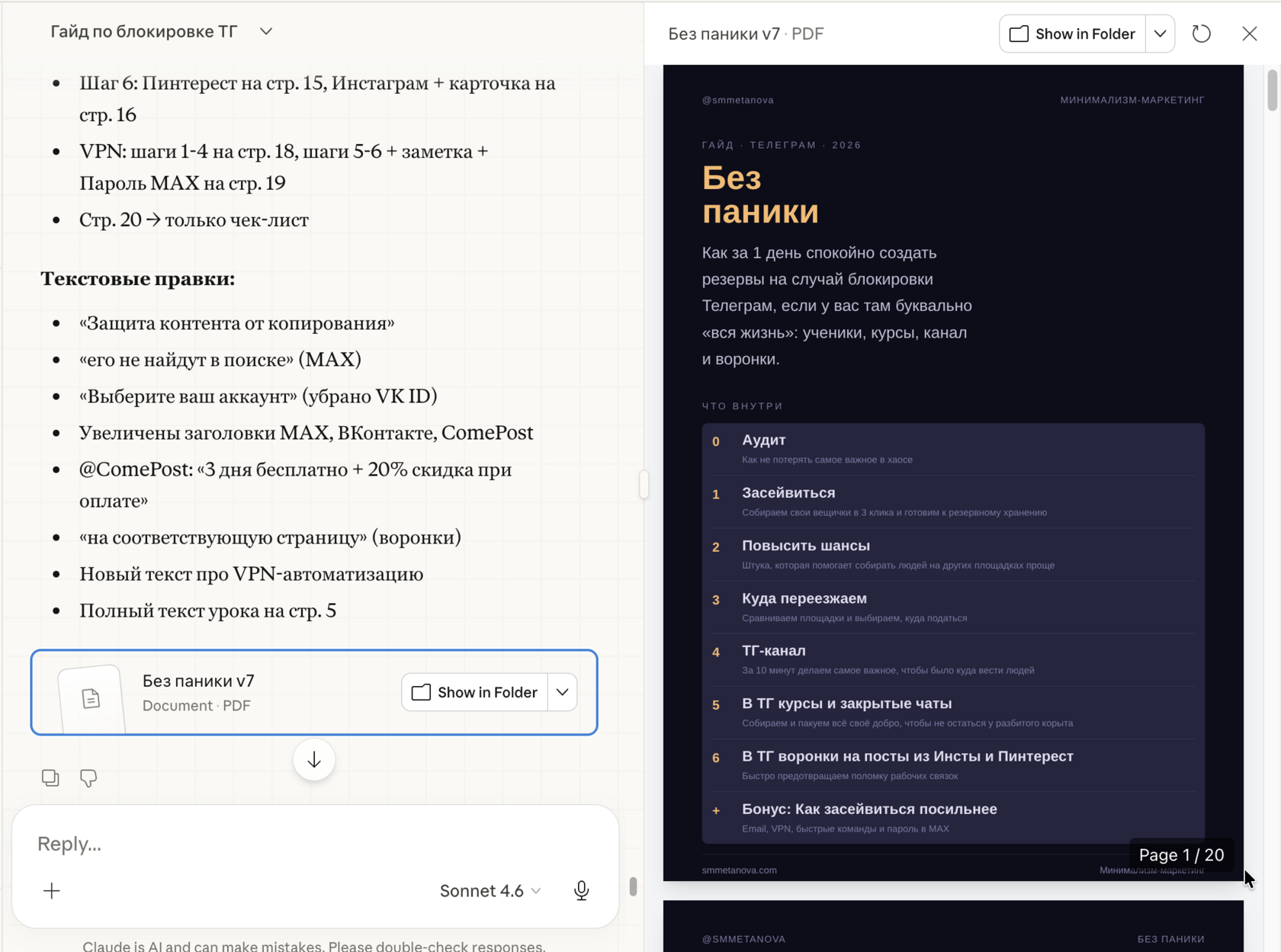This screenshot has width=1281, height=952.
Task: Click the chat panel resize handle
Action: point(644,485)
